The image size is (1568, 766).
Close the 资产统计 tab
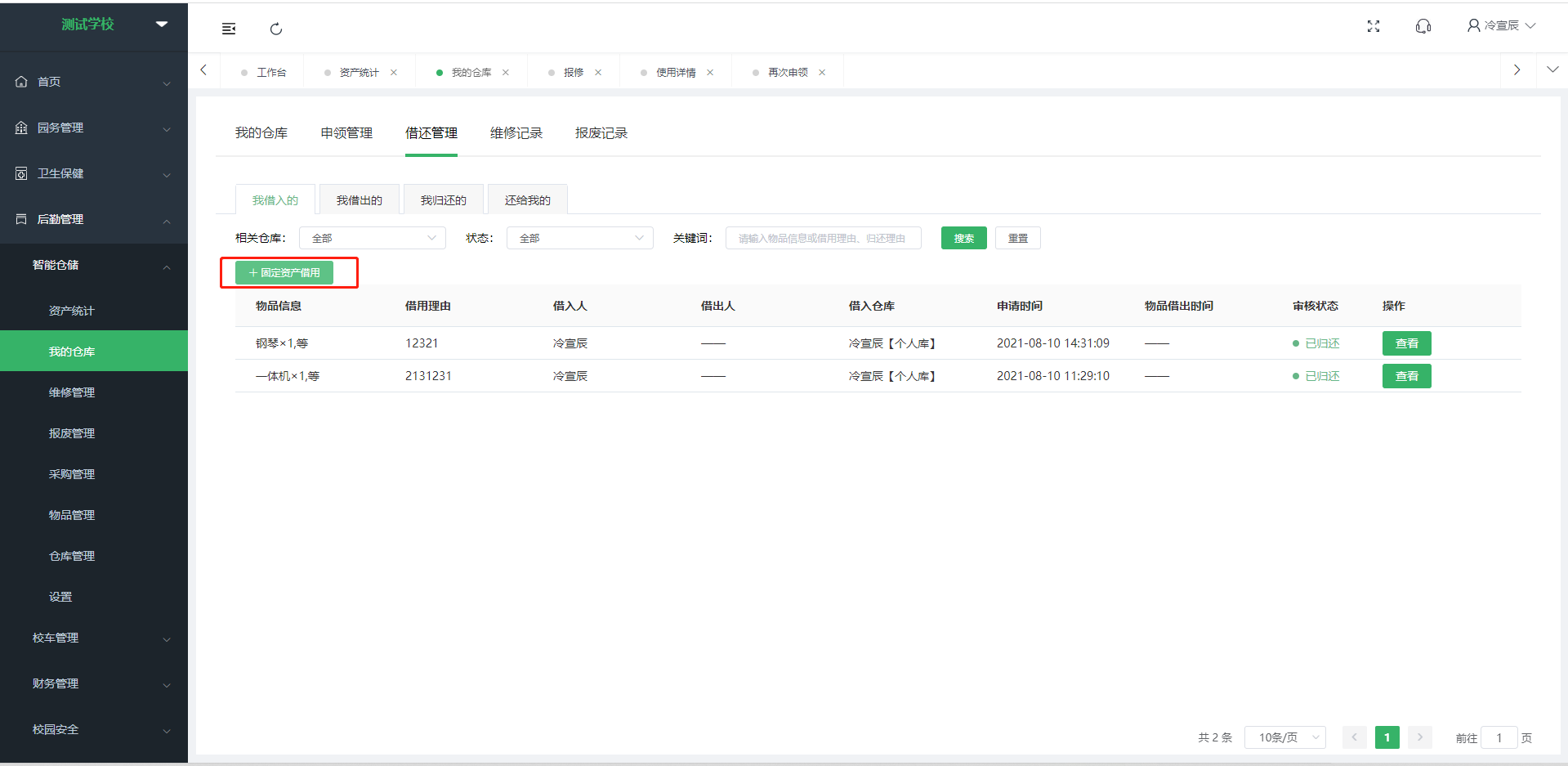point(394,73)
